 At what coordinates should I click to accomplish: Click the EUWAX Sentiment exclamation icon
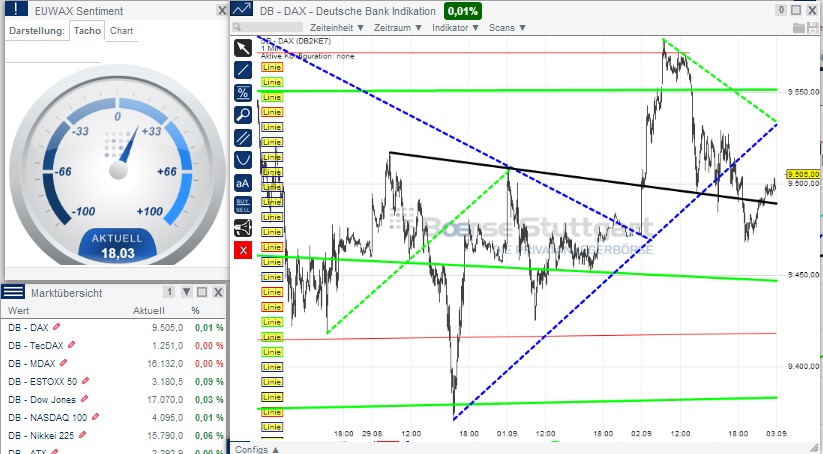pyautogui.click(x=16, y=9)
